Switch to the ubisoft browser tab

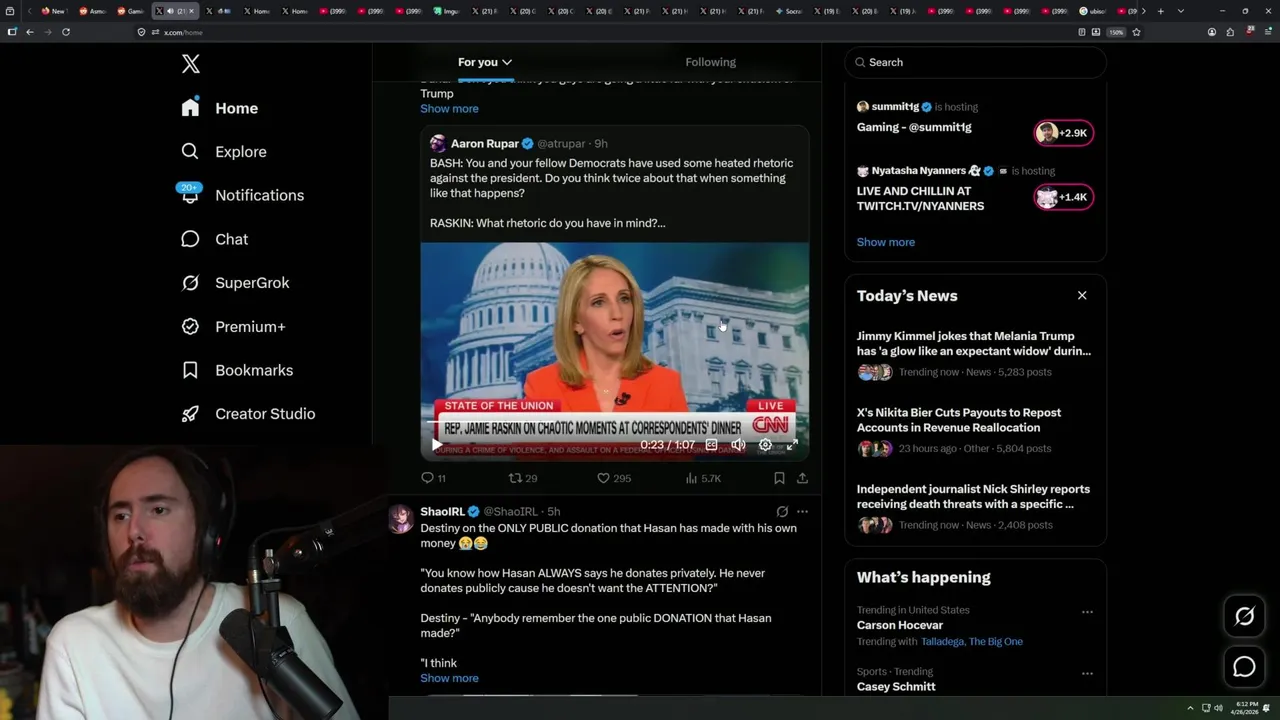point(1093,11)
